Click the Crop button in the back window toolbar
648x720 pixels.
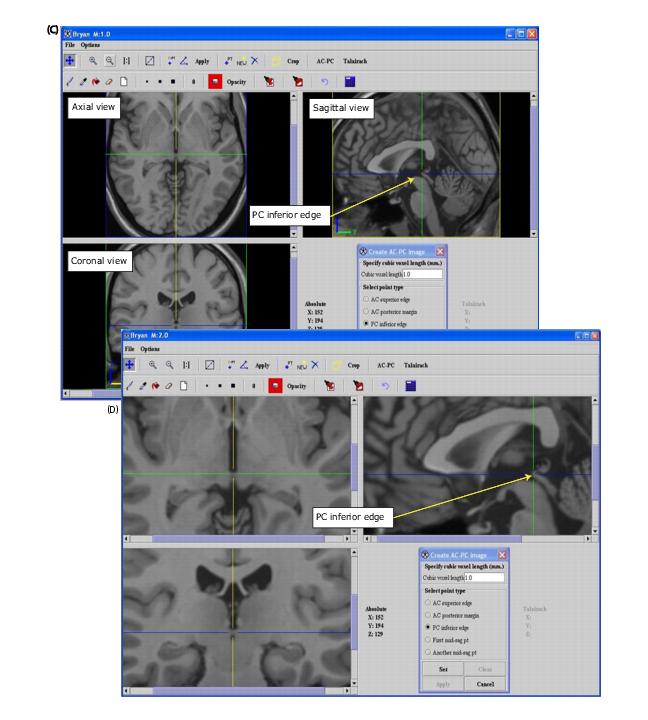293,60
